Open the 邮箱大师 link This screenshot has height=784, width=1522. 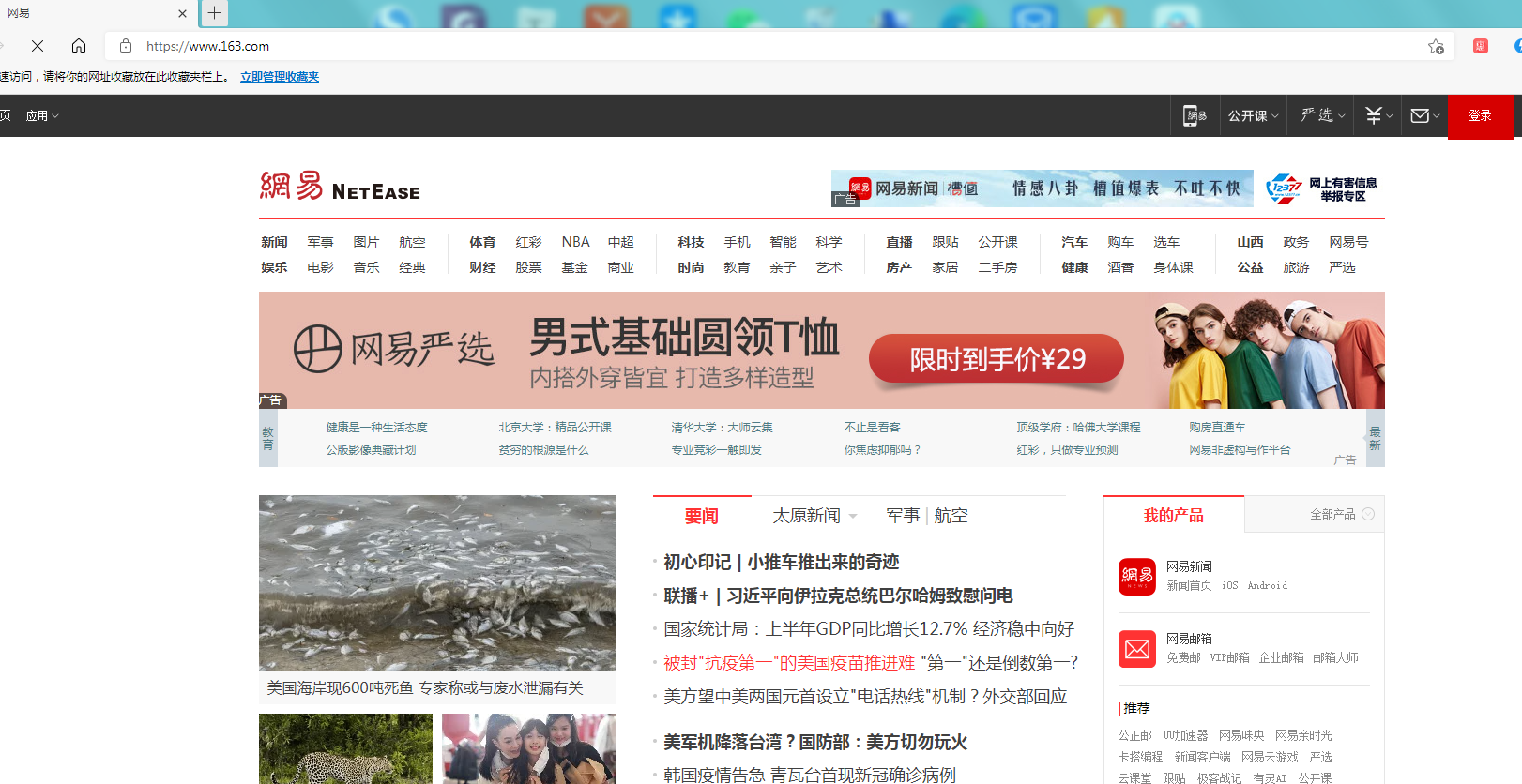(1335, 657)
